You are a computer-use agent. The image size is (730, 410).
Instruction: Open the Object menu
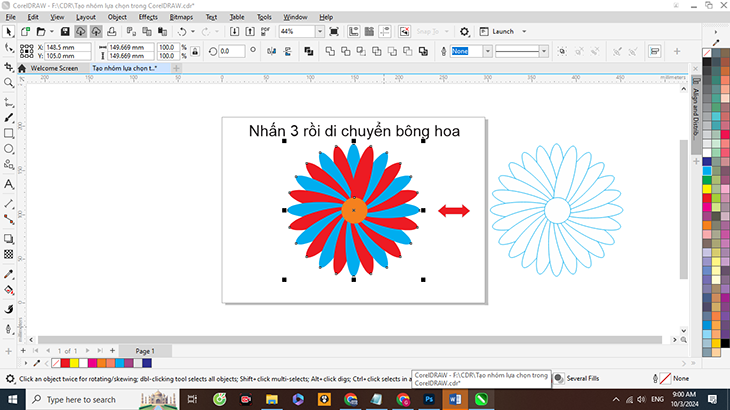click(x=117, y=17)
